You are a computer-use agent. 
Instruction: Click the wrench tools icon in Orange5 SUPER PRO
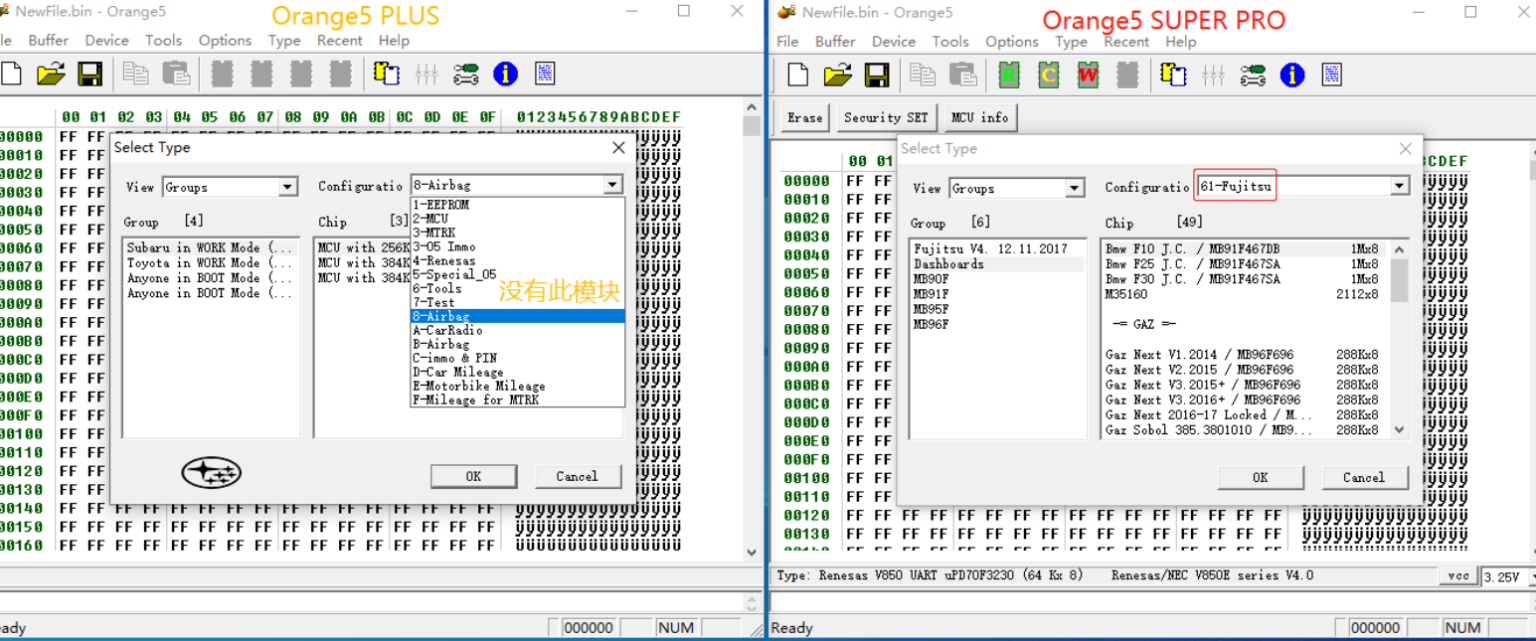point(1252,75)
